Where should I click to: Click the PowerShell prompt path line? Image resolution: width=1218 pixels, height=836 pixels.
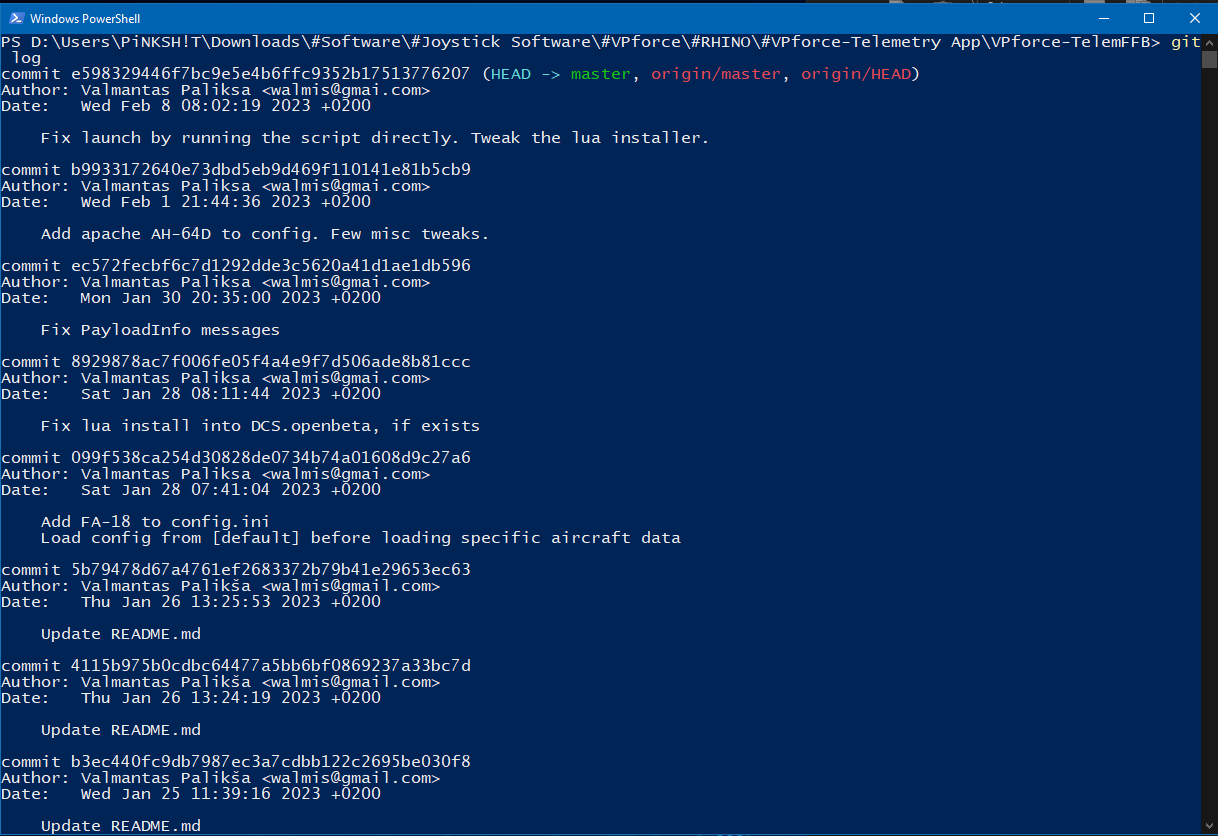(x=600, y=42)
